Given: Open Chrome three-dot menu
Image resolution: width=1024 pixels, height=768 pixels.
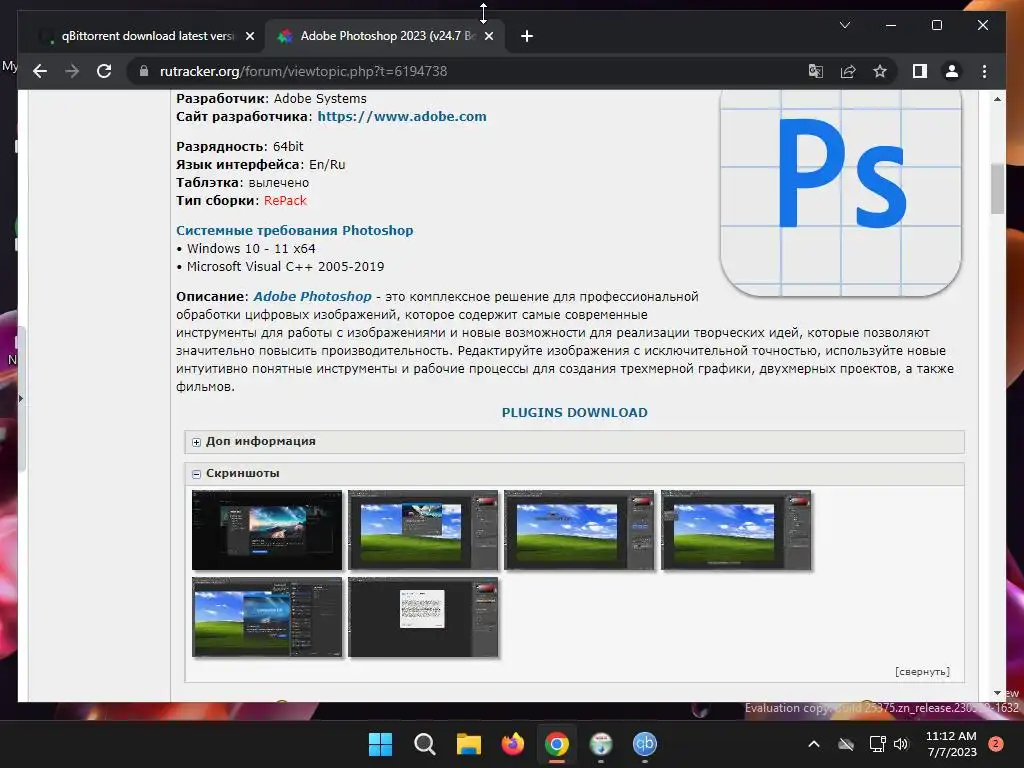Looking at the screenshot, I should pos(984,71).
